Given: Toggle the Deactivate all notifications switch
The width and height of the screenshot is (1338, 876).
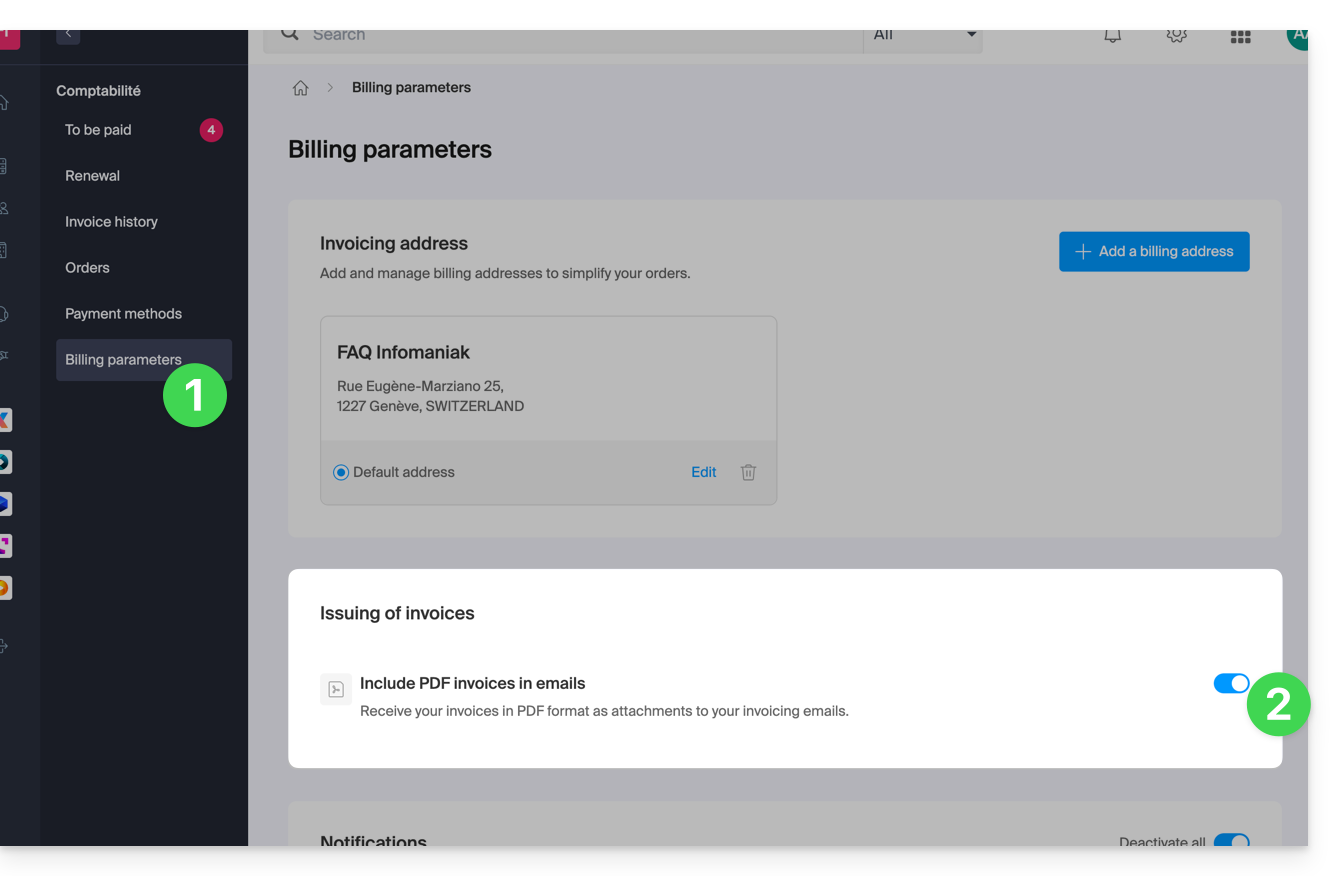Looking at the screenshot, I should tap(1231, 841).
